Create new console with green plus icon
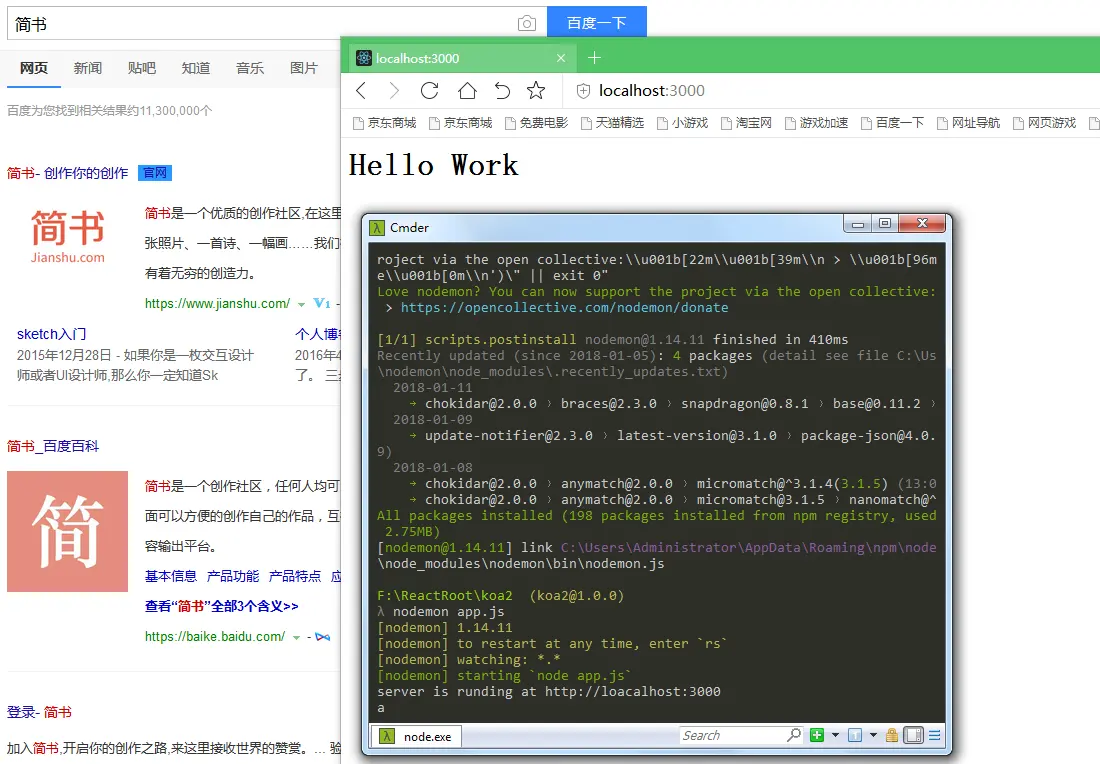Screen dimensions: 1100x764 [x=817, y=735]
